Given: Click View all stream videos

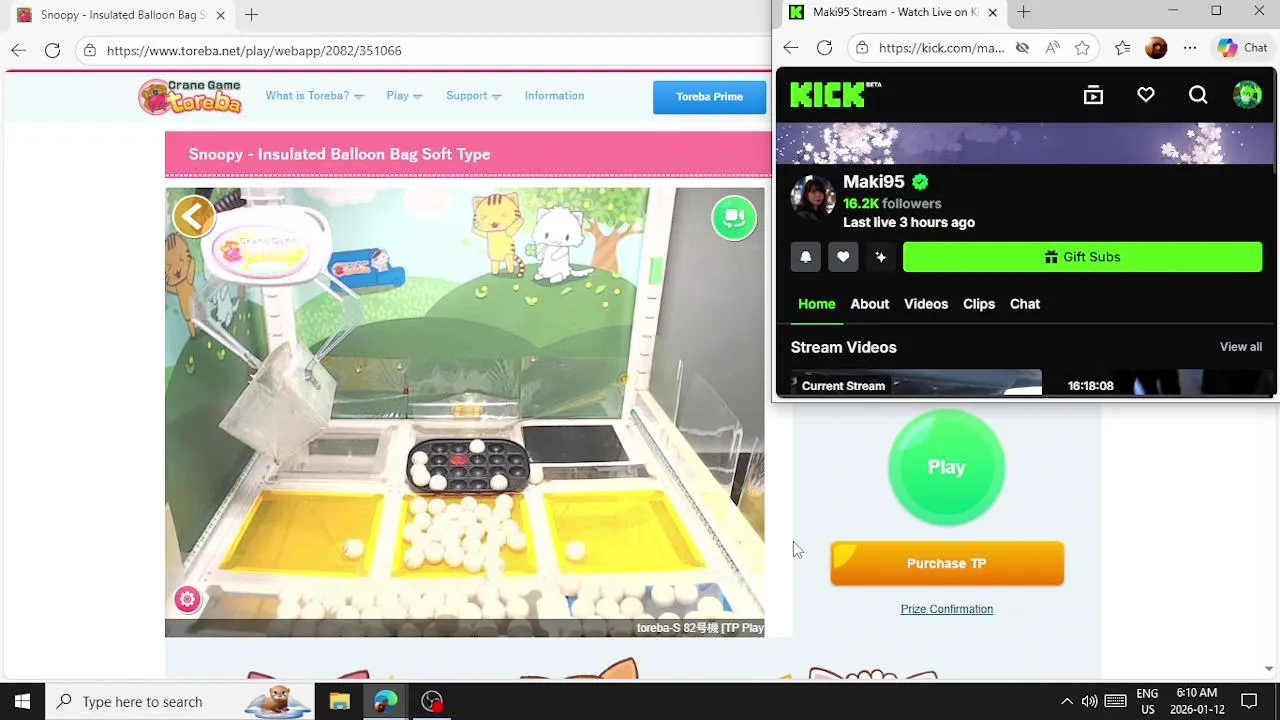Looking at the screenshot, I should click(x=1241, y=347).
